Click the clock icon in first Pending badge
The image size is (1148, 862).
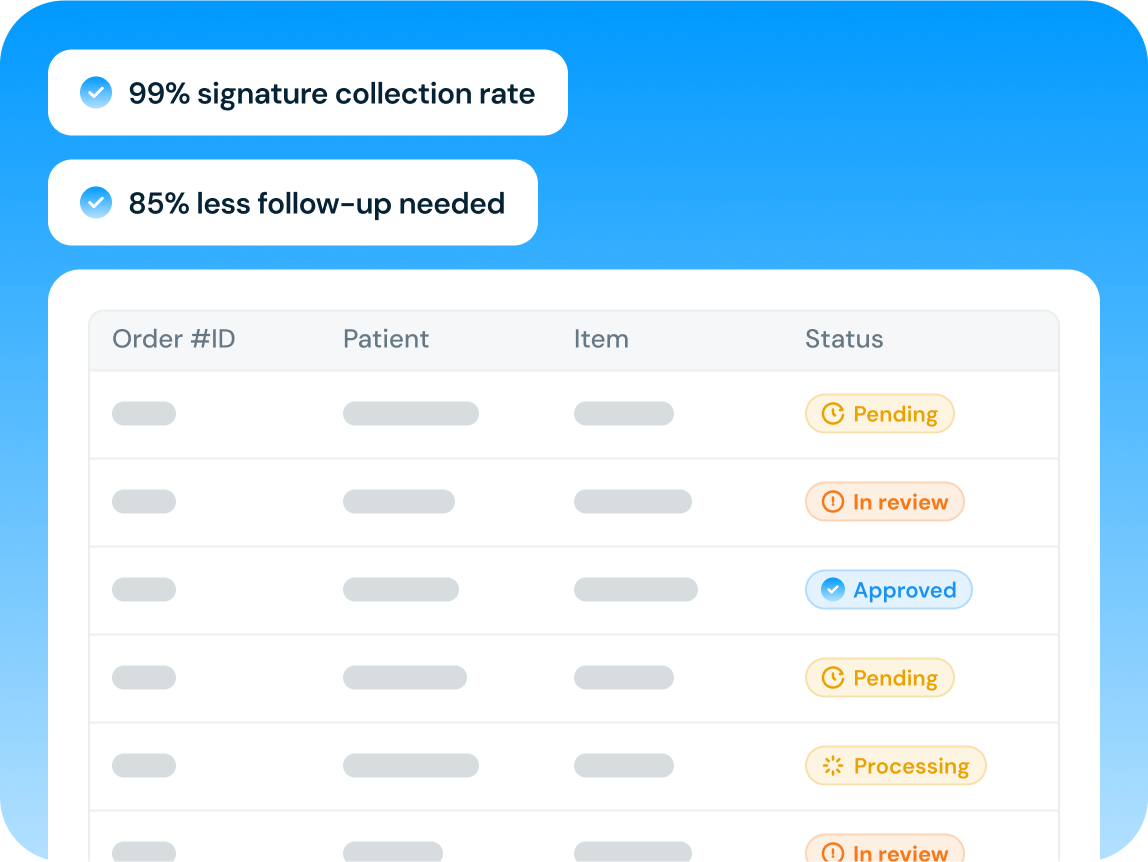coord(832,414)
